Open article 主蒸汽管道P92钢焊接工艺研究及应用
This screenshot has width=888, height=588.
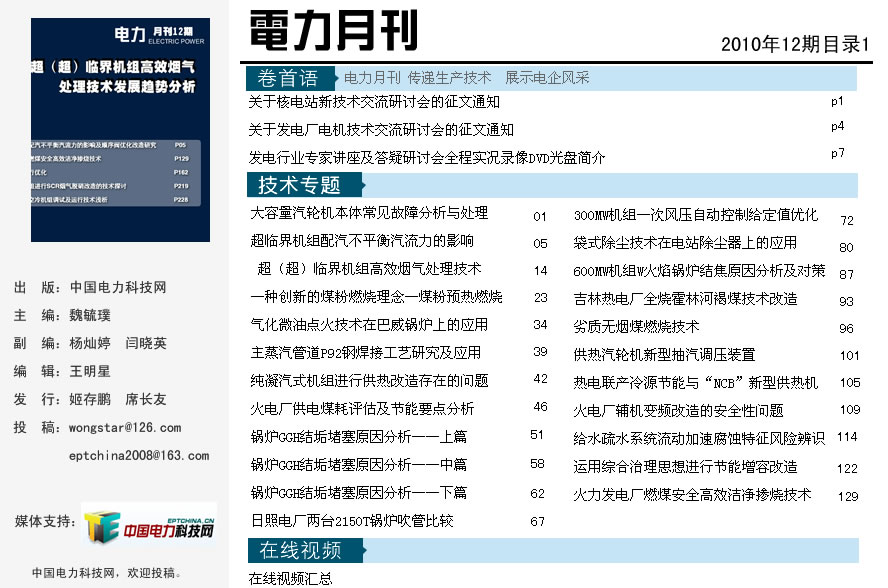tap(365, 353)
